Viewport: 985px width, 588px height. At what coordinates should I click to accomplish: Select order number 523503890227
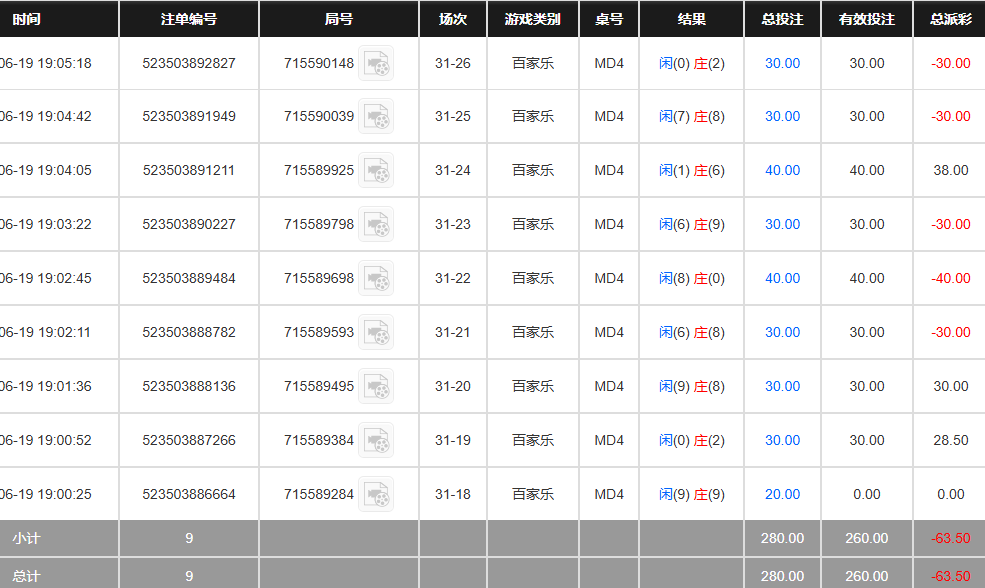point(189,224)
